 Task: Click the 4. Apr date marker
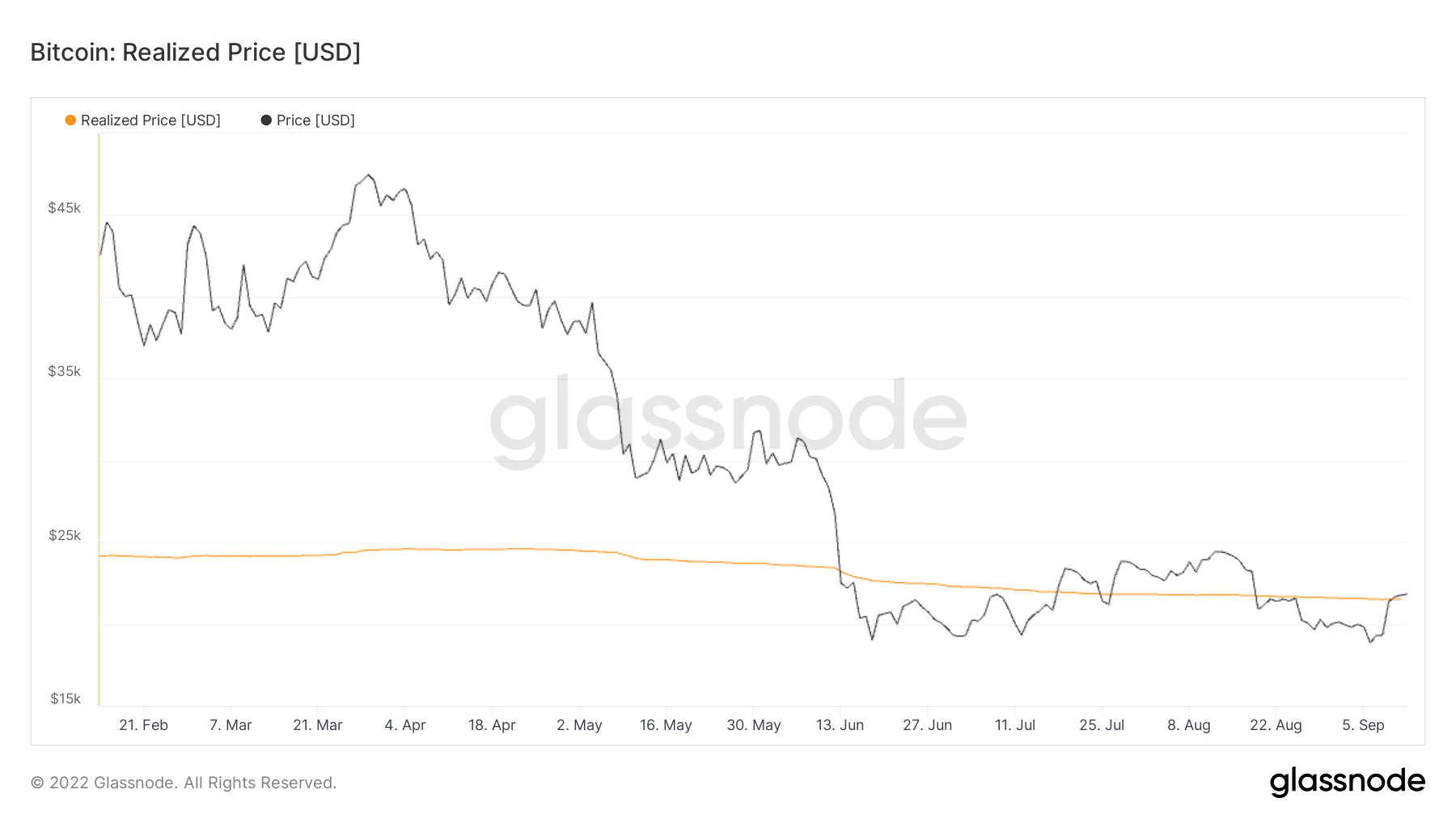(405, 725)
